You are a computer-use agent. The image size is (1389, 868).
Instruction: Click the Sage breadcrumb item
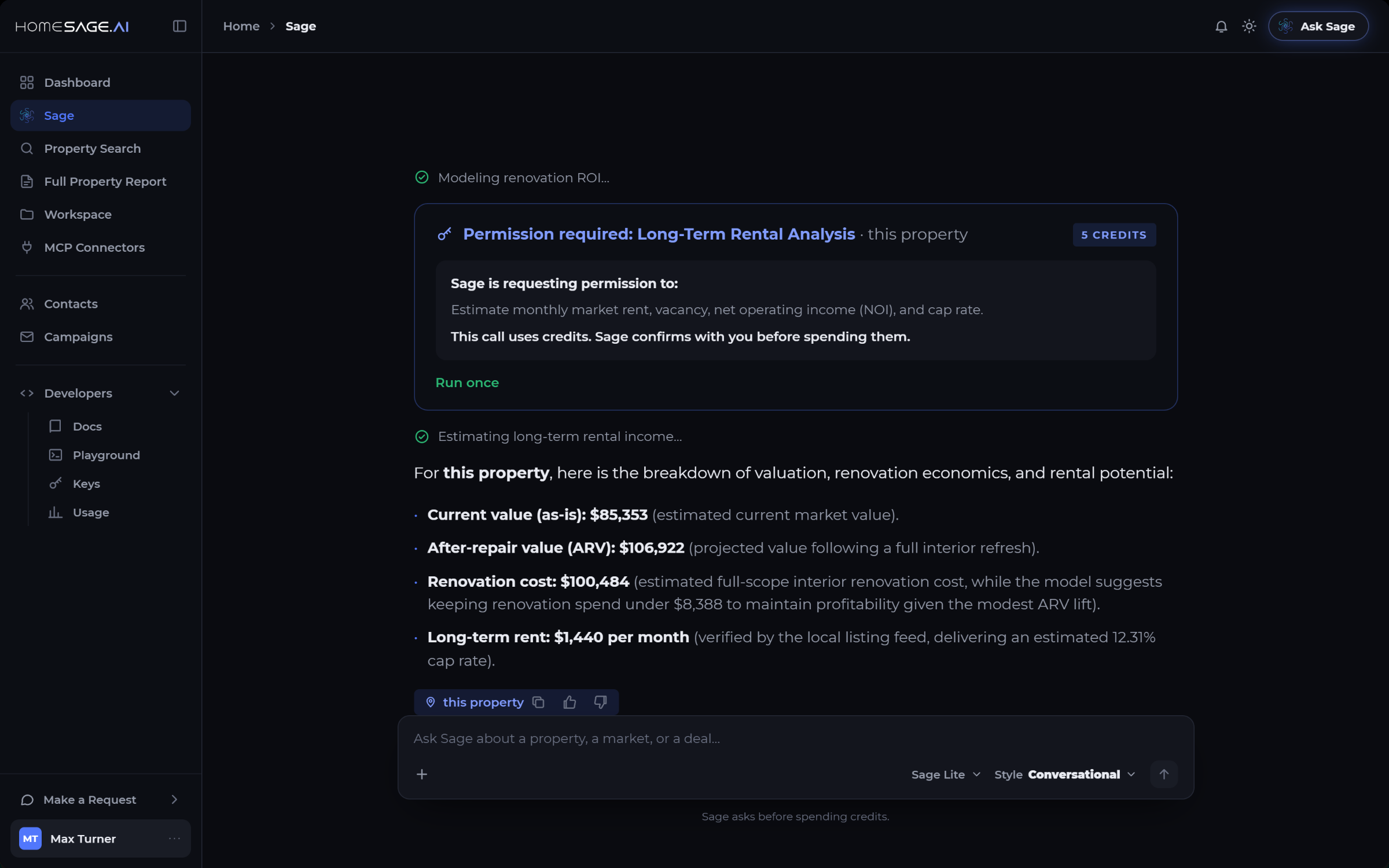pyautogui.click(x=300, y=26)
